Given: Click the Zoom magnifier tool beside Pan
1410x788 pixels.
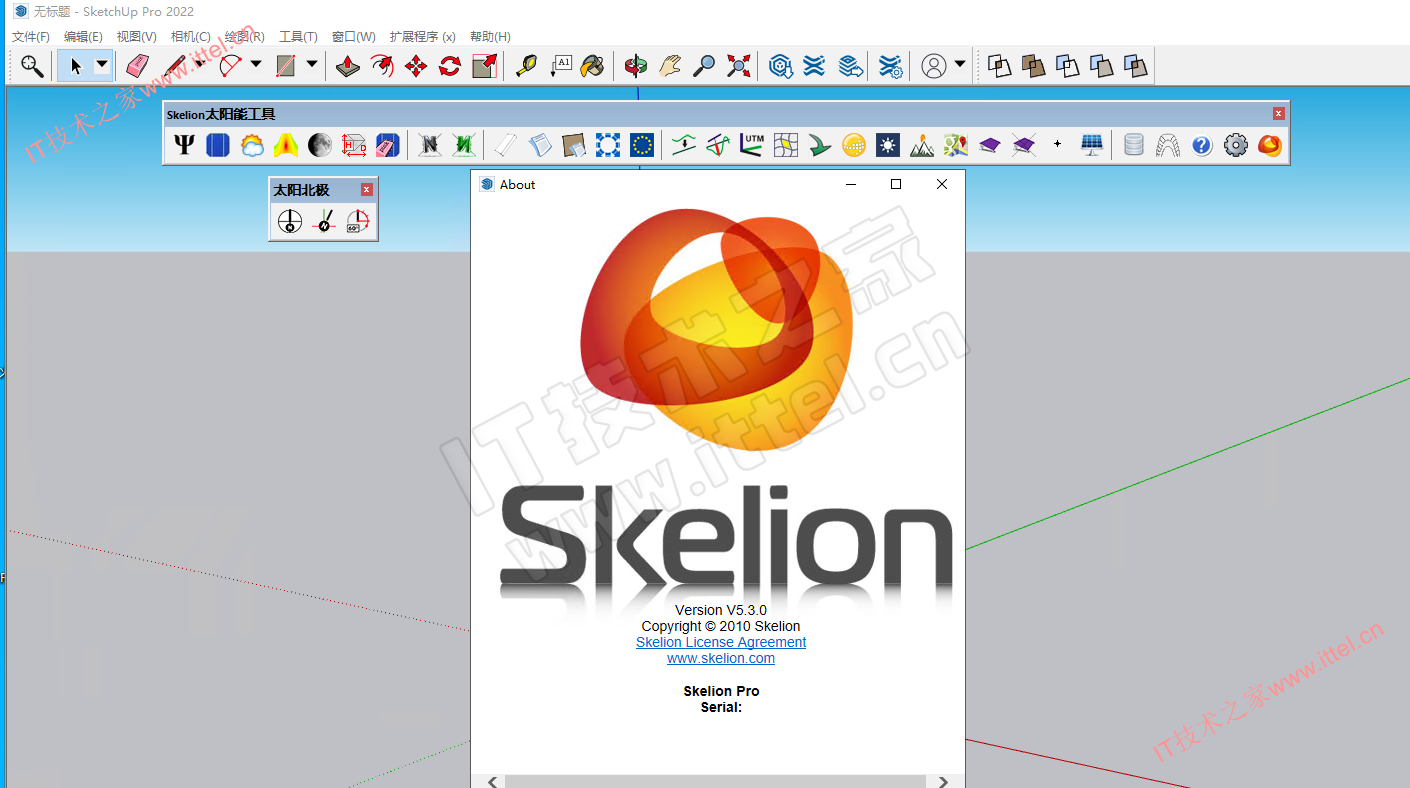Looking at the screenshot, I should (704, 66).
